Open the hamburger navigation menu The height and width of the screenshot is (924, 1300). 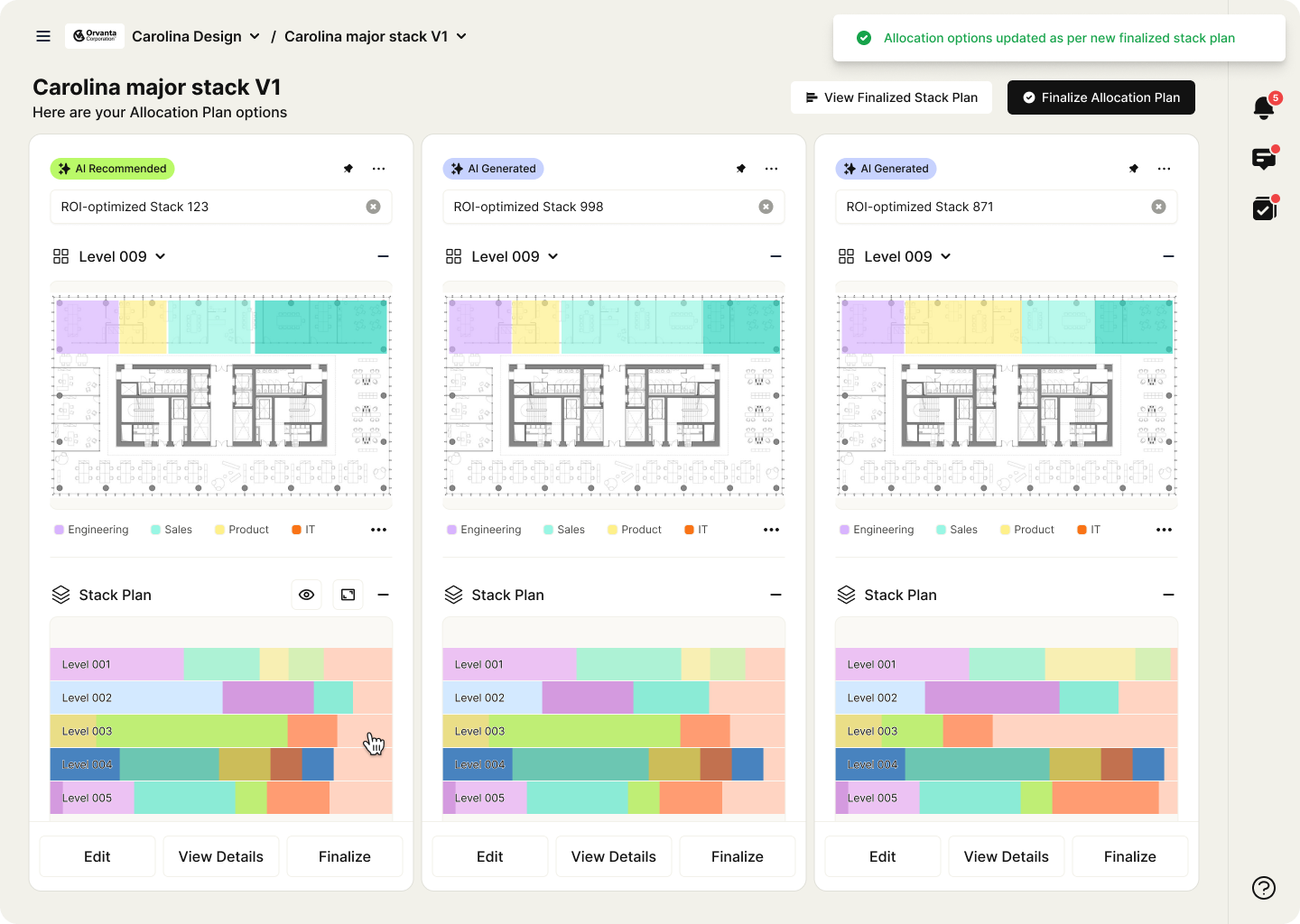[43, 36]
